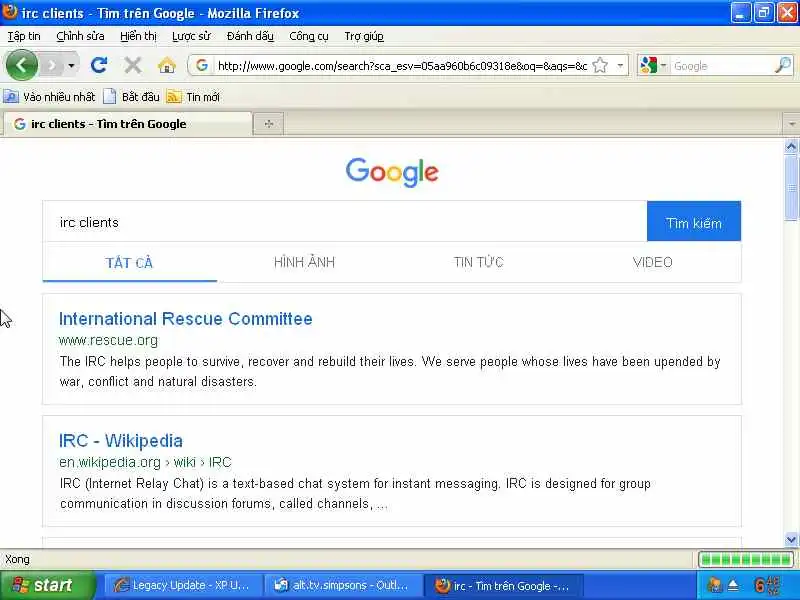Open the list all tabs dropdown
The width and height of the screenshot is (800, 600).
point(791,124)
